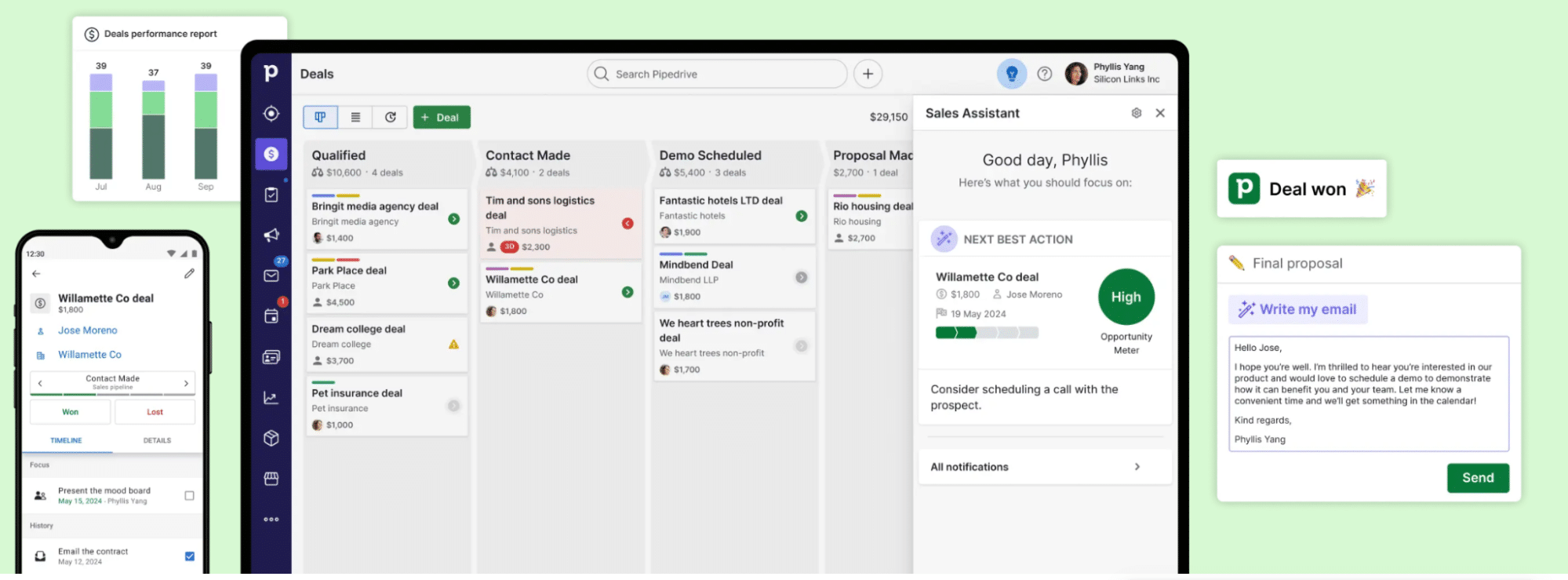Image resolution: width=1568 pixels, height=580 pixels.
Task: Check the Present the mood board checkbox
Action: (189, 496)
